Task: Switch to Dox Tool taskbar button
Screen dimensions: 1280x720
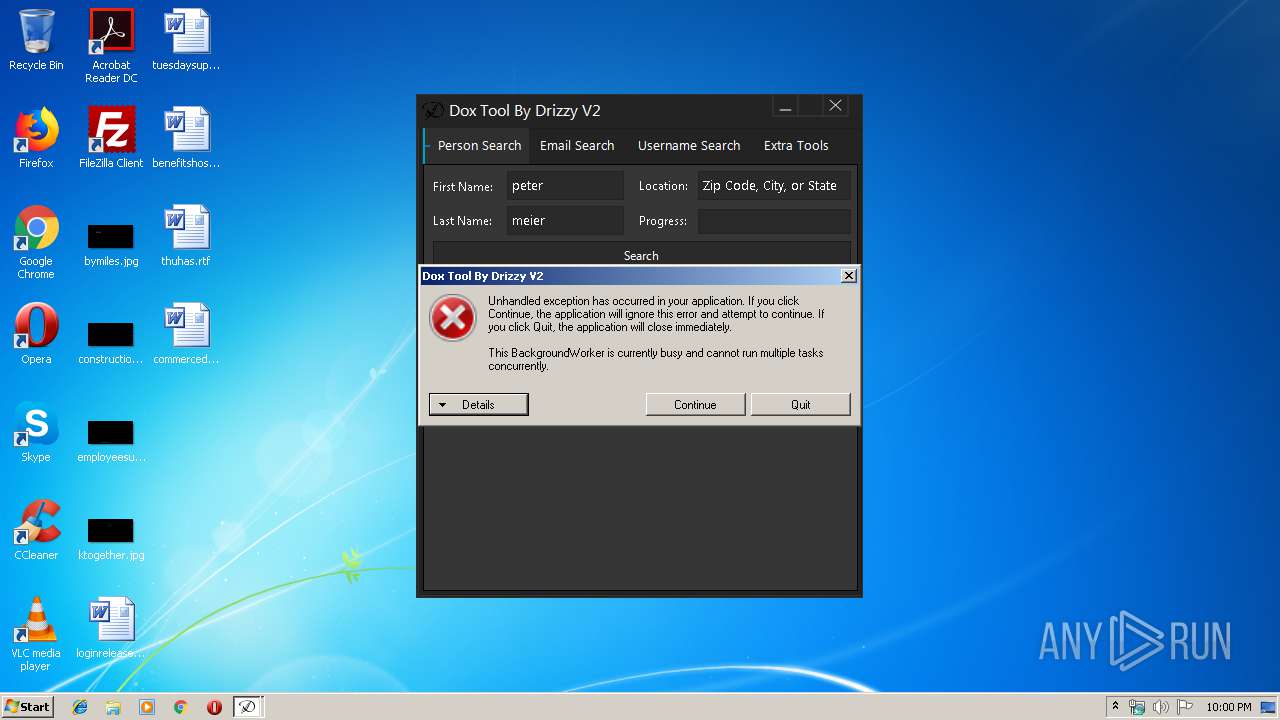Action: tap(247, 707)
